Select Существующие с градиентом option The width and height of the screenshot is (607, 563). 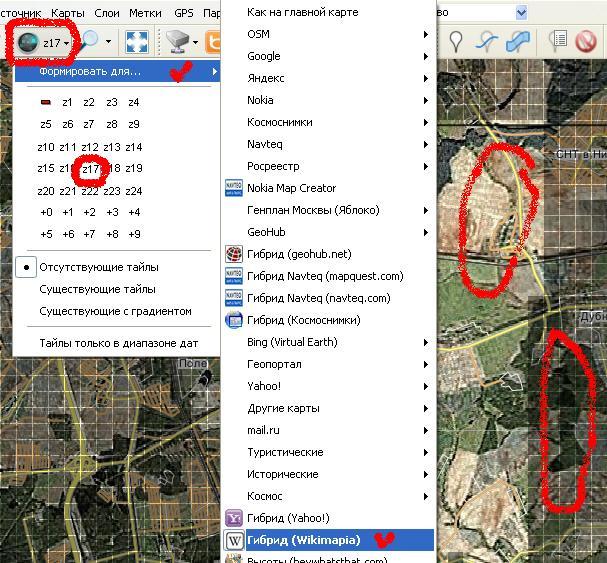(x=115, y=311)
